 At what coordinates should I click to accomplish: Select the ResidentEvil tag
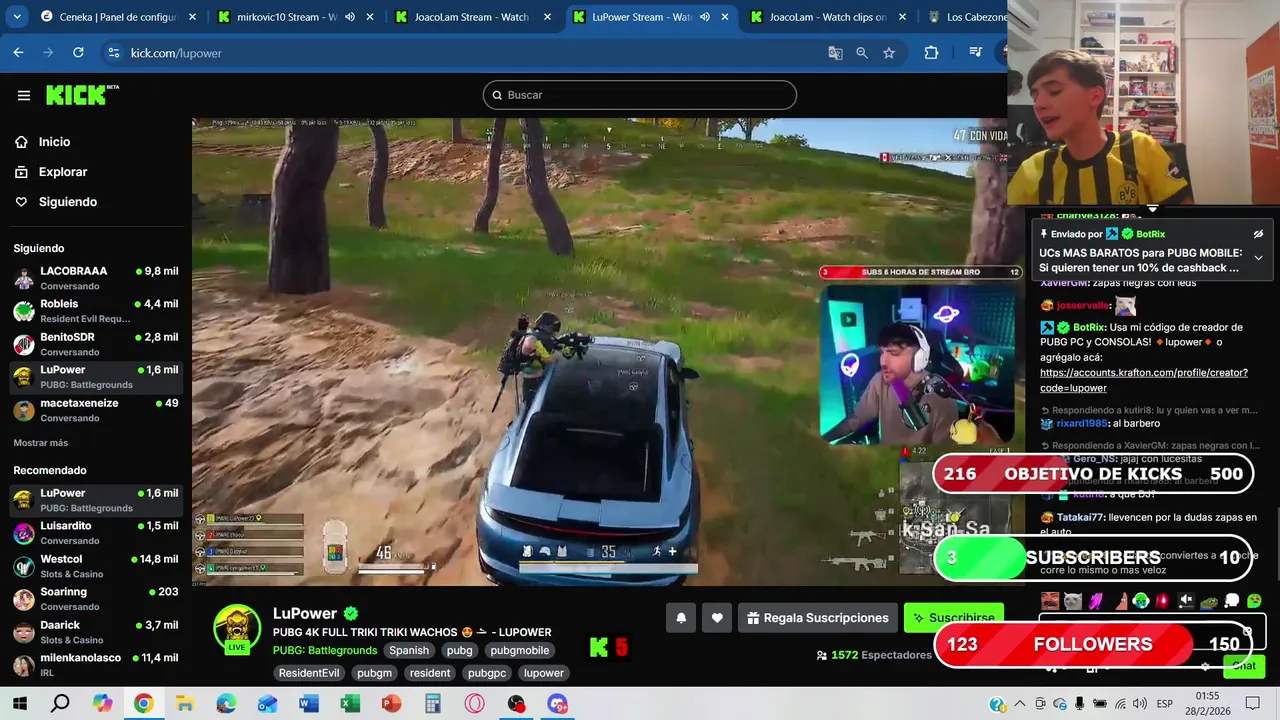coord(309,673)
